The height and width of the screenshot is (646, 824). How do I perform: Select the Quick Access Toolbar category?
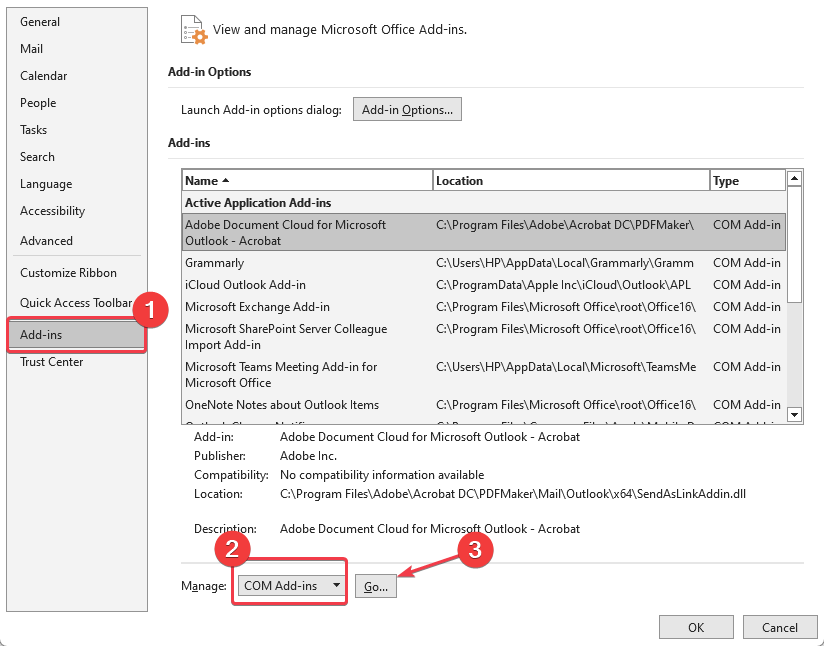click(73, 302)
